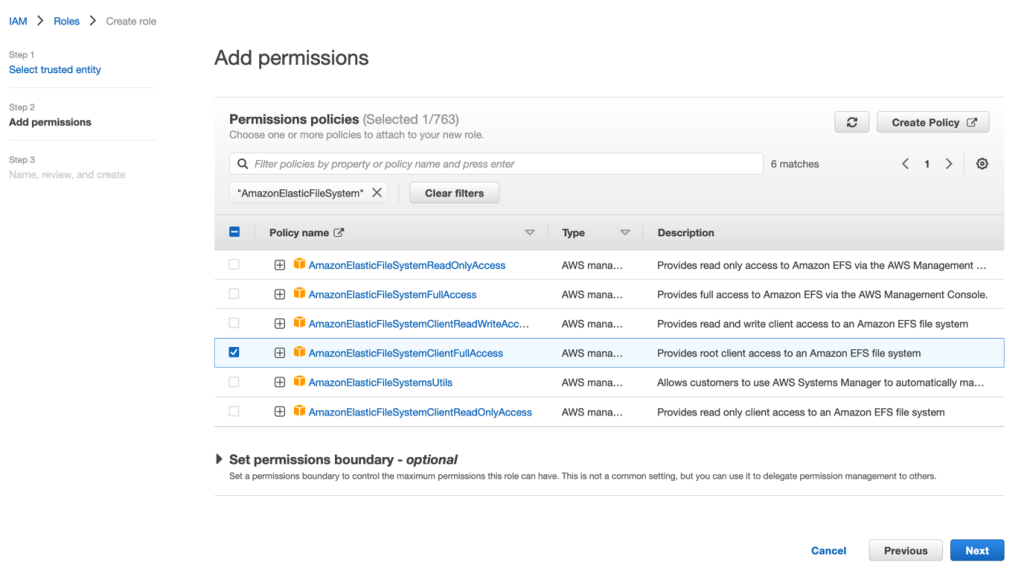Check AmazonElasticFileSystemsUtils policy box
The width and height of the screenshot is (1024, 574).
tap(234, 382)
